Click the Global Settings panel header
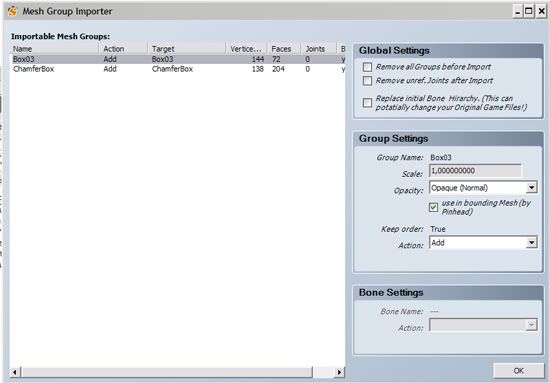550x383 pixels. [x=448, y=51]
